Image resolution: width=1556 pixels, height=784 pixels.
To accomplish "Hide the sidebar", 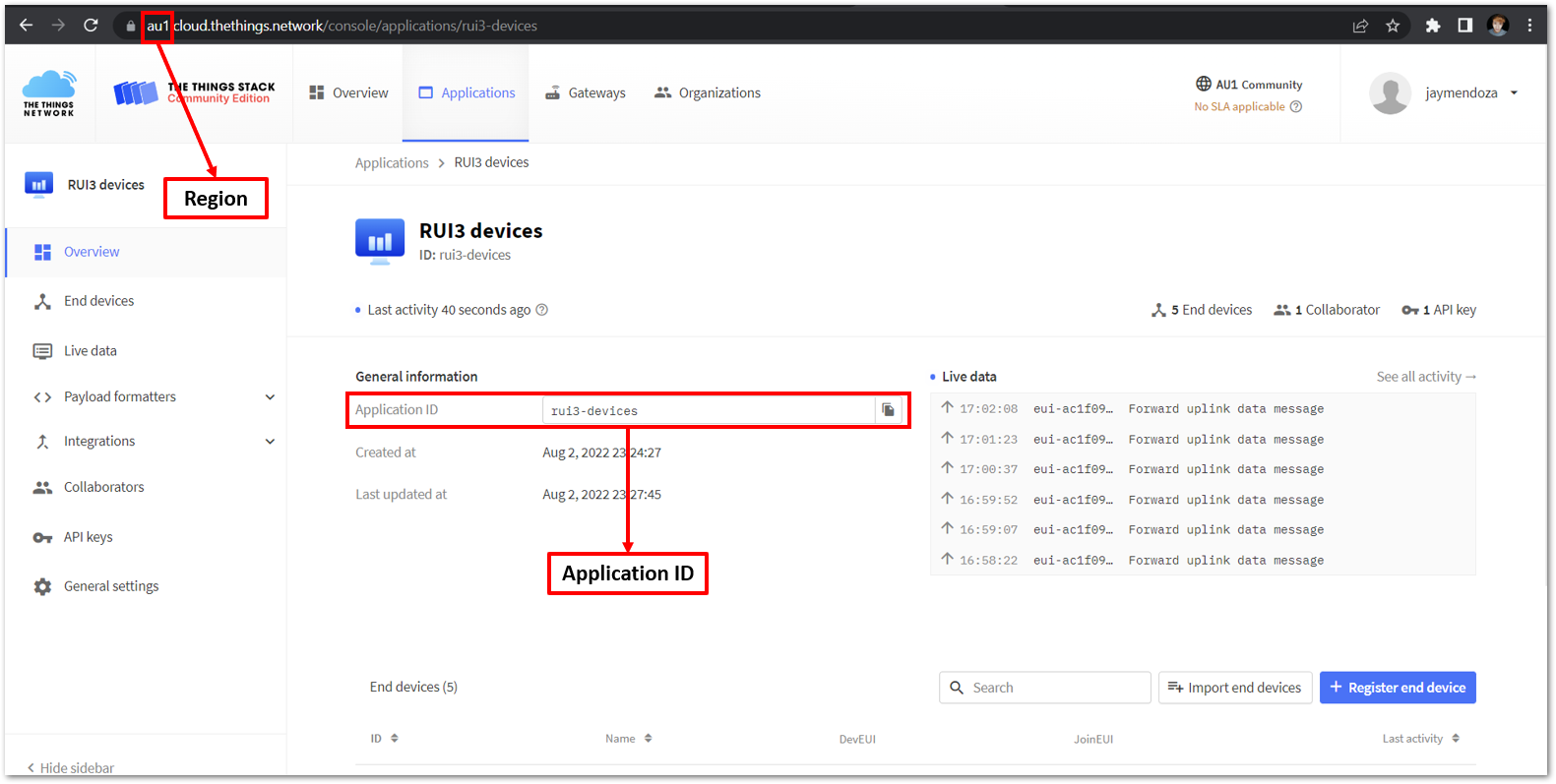I will pos(70,768).
